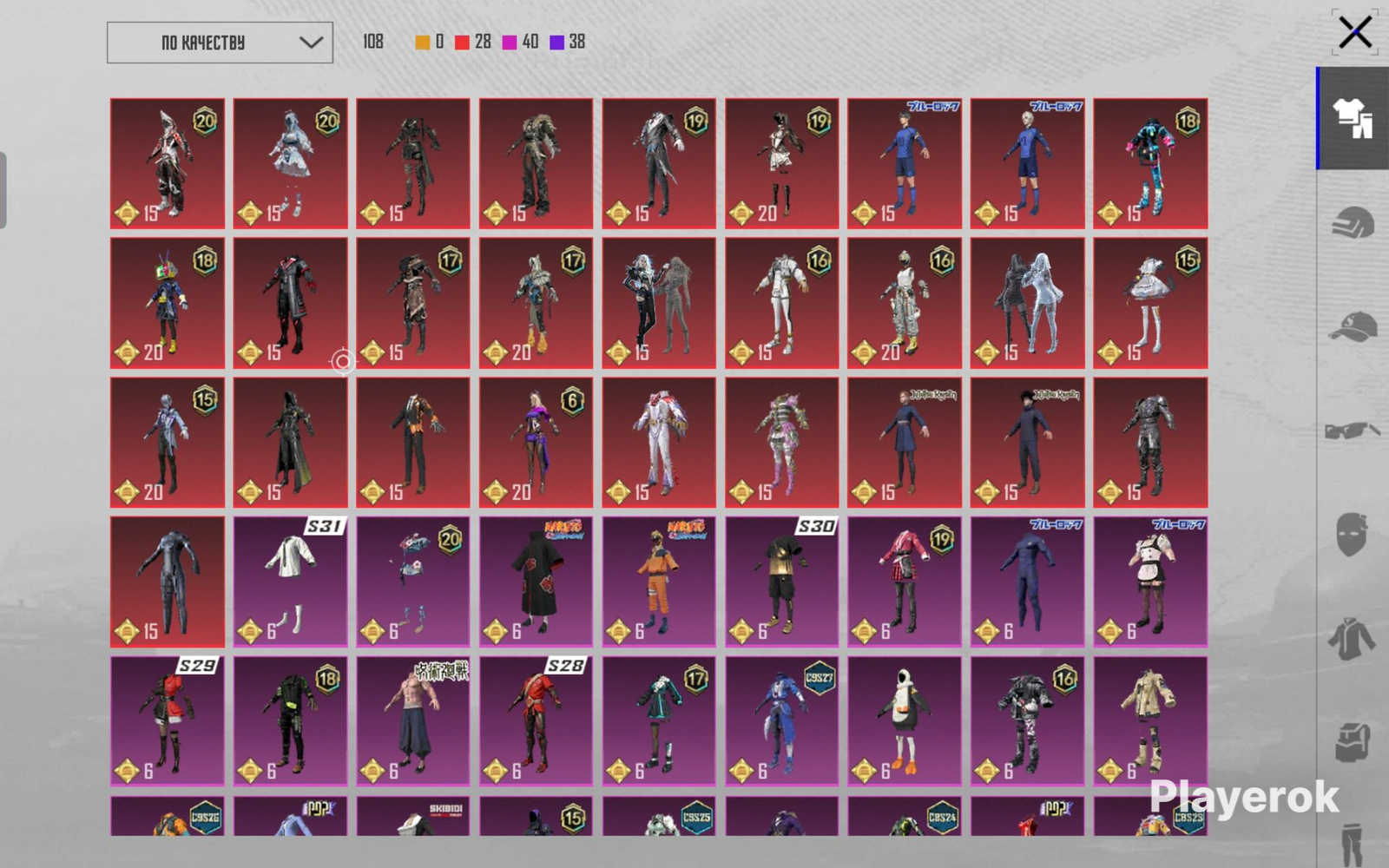
Task: Pick the level 20 white and blue dress
Action: (290, 163)
